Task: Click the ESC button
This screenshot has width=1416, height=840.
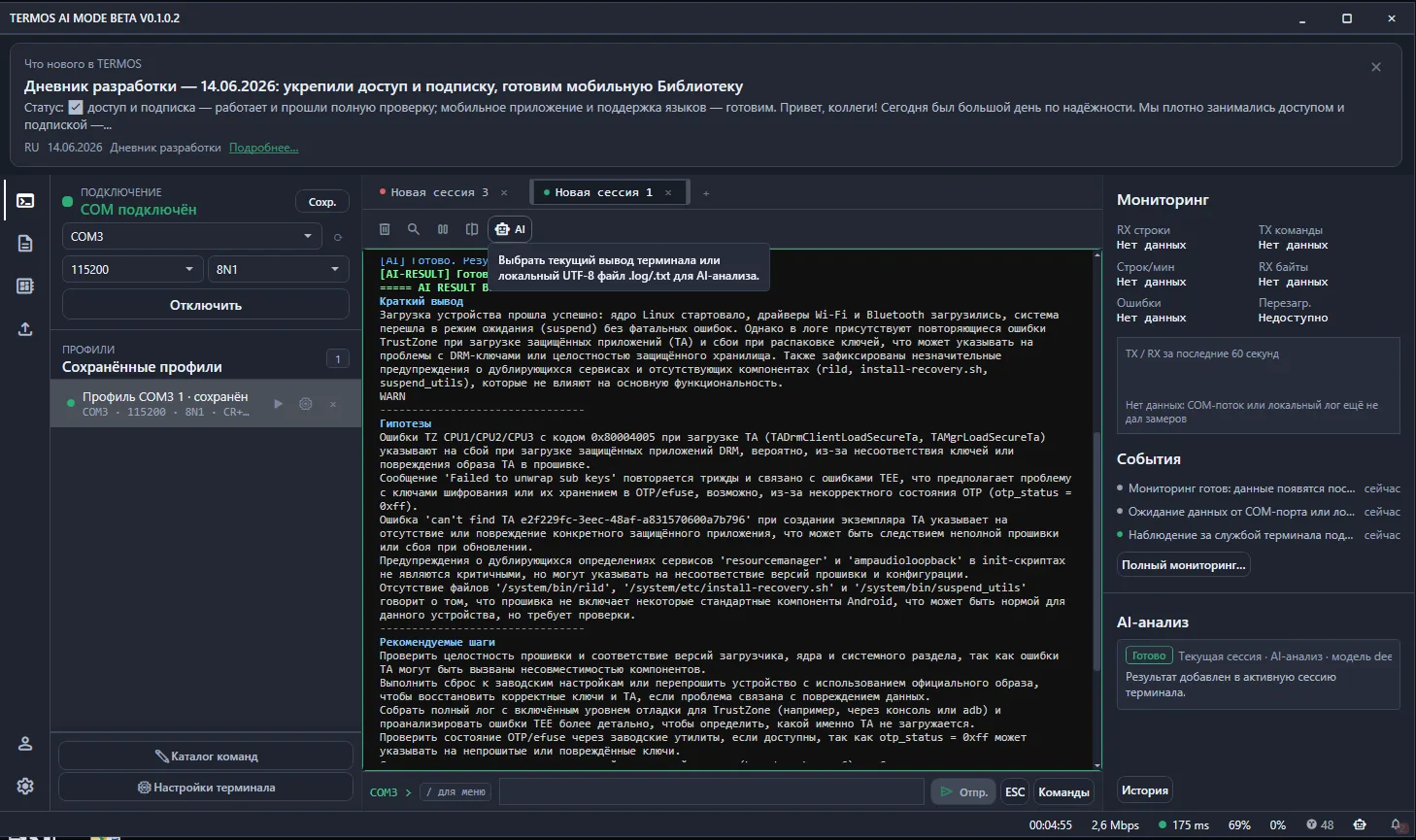Action: click(x=1015, y=792)
